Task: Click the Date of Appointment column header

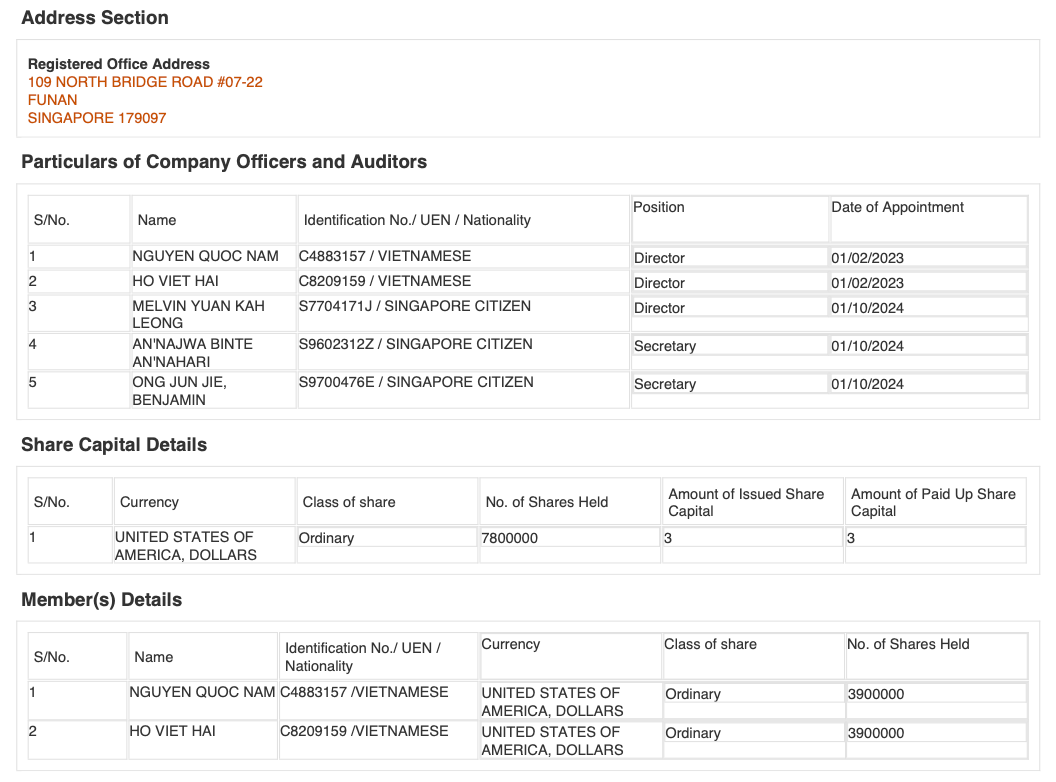Action: click(897, 207)
